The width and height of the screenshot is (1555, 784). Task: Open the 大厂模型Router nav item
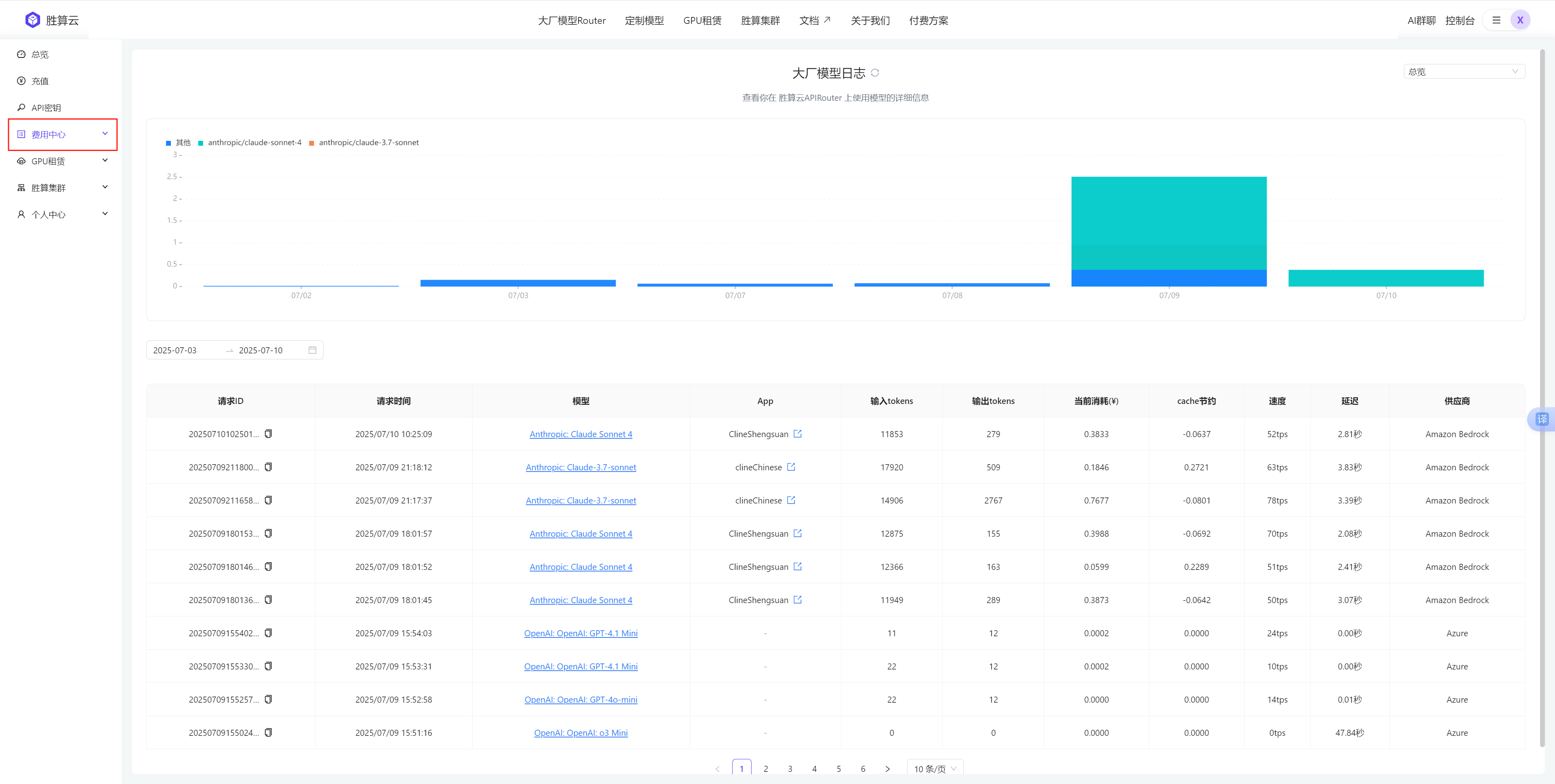click(x=572, y=21)
